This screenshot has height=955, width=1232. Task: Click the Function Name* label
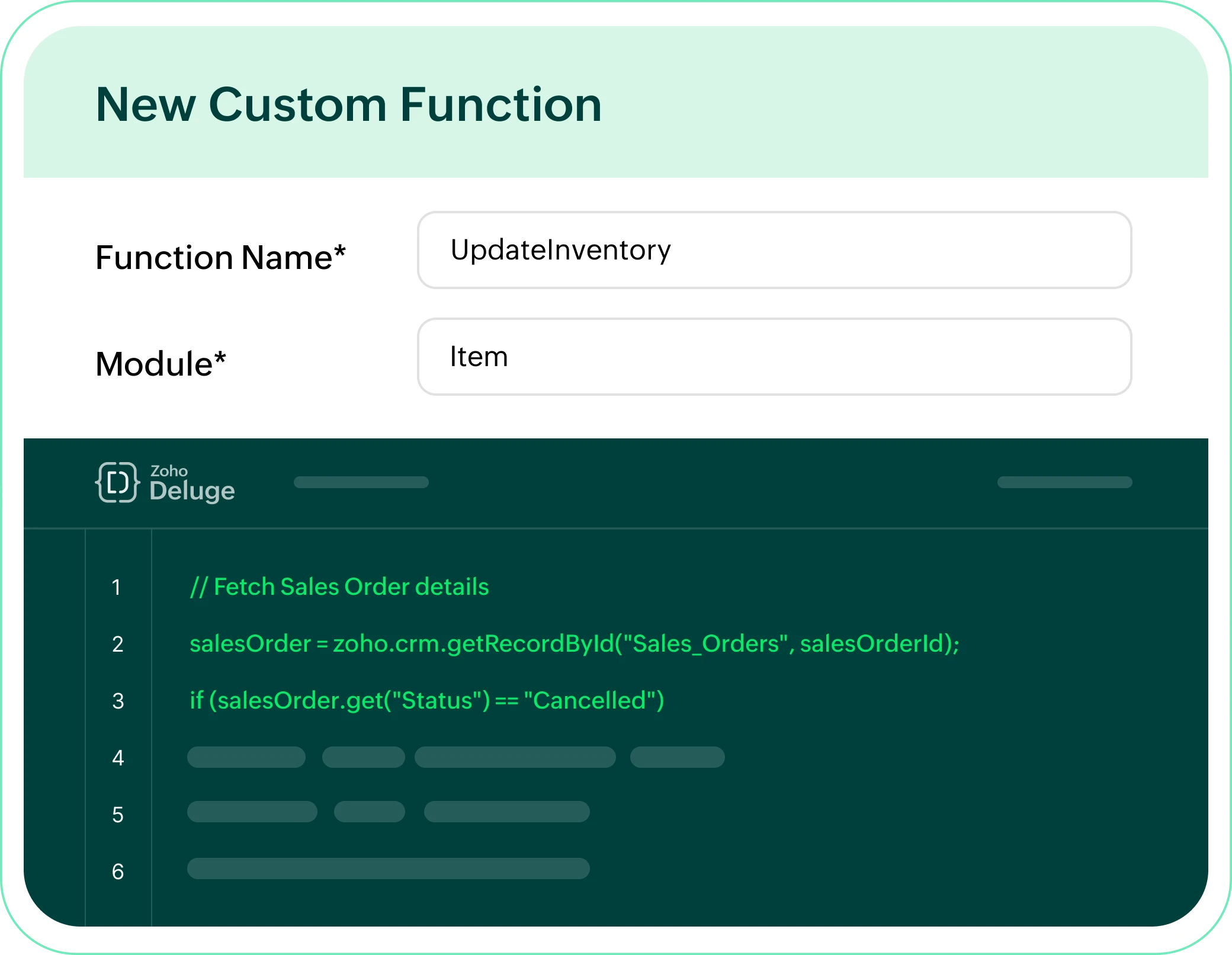pos(220,258)
